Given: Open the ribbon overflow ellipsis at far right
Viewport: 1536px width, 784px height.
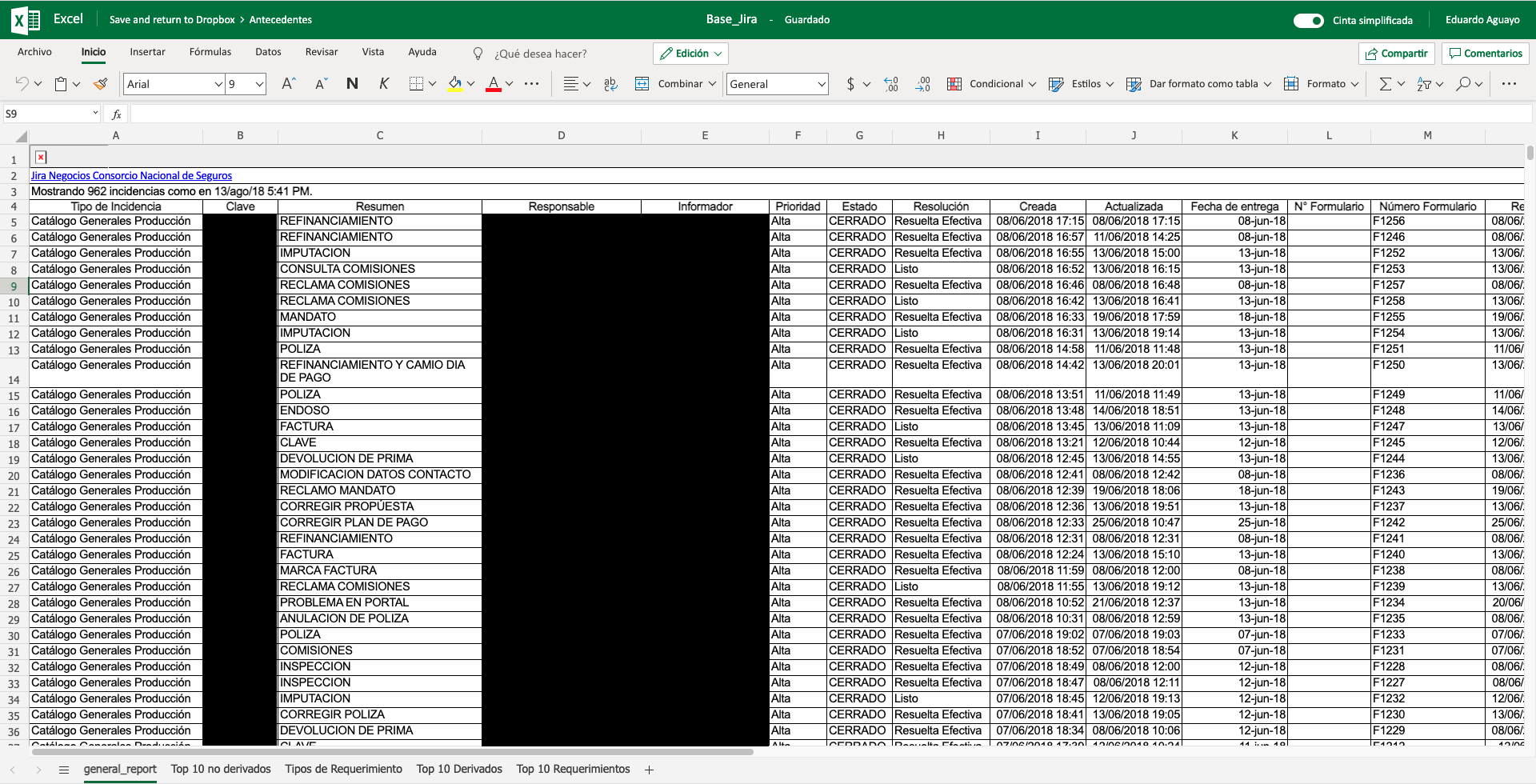Looking at the screenshot, I should pos(1510,83).
